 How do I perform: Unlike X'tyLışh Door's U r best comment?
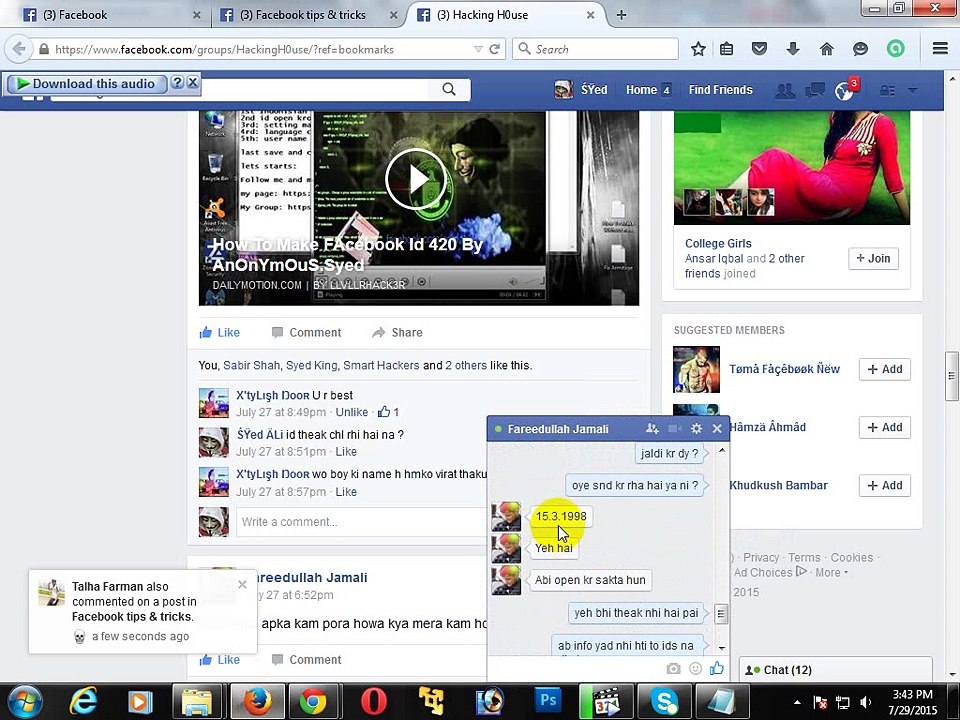351,412
